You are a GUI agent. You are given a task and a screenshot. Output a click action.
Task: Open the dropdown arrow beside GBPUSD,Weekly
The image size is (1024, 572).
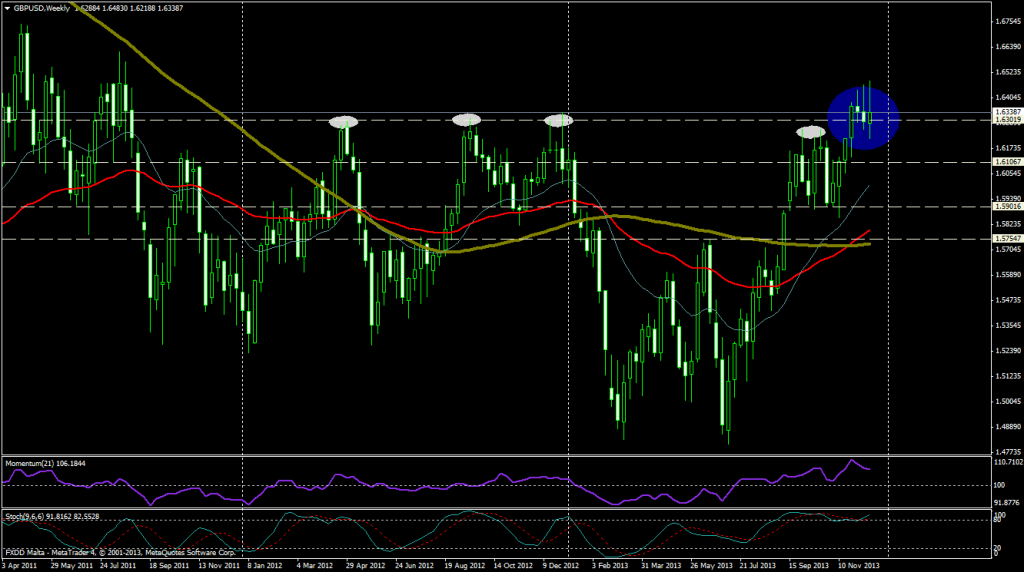7,8
